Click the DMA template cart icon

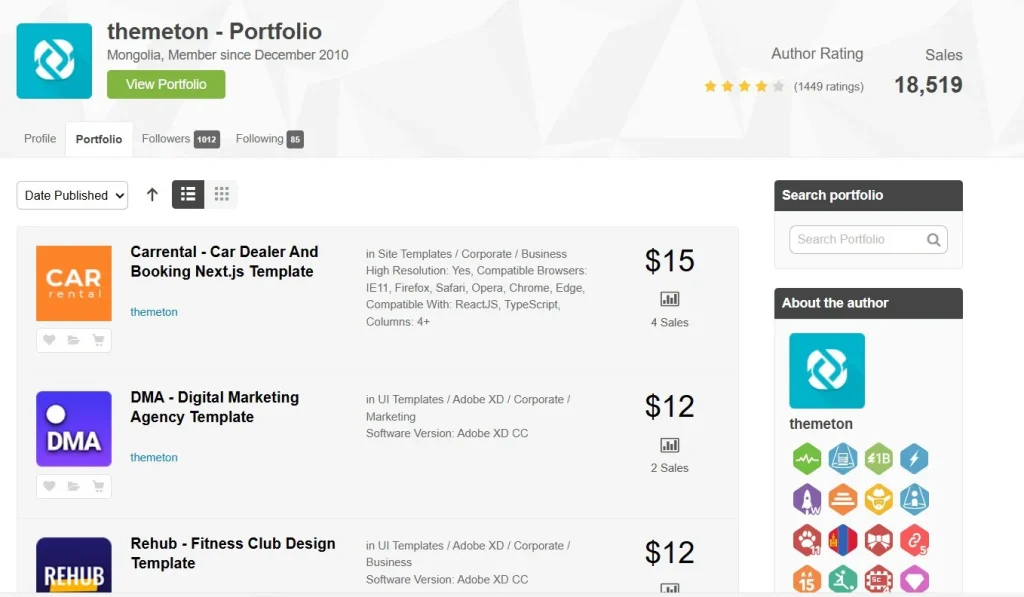click(98, 487)
